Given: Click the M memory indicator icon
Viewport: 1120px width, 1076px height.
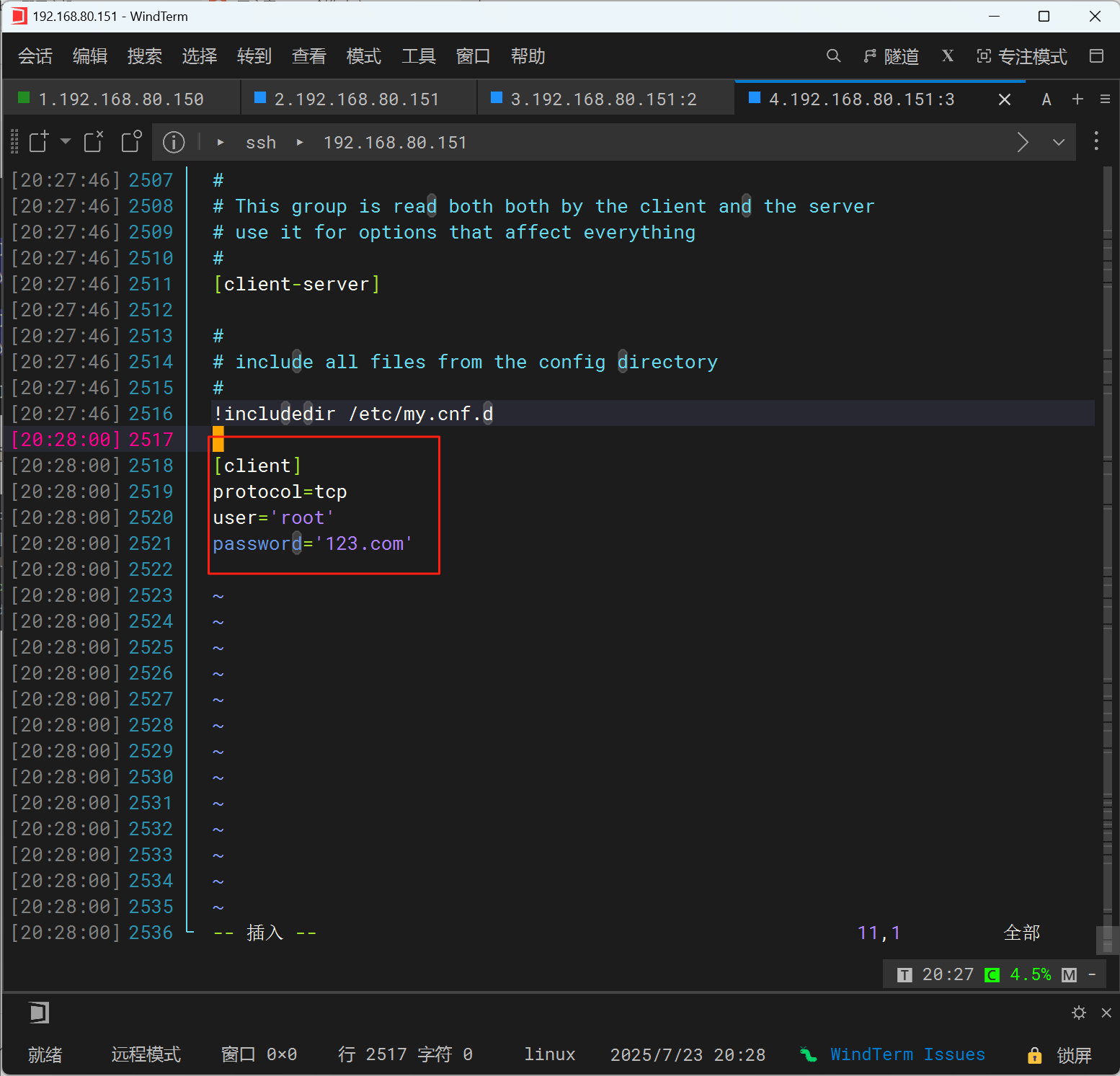Looking at the screenshot, I should tap(1070, 975).
